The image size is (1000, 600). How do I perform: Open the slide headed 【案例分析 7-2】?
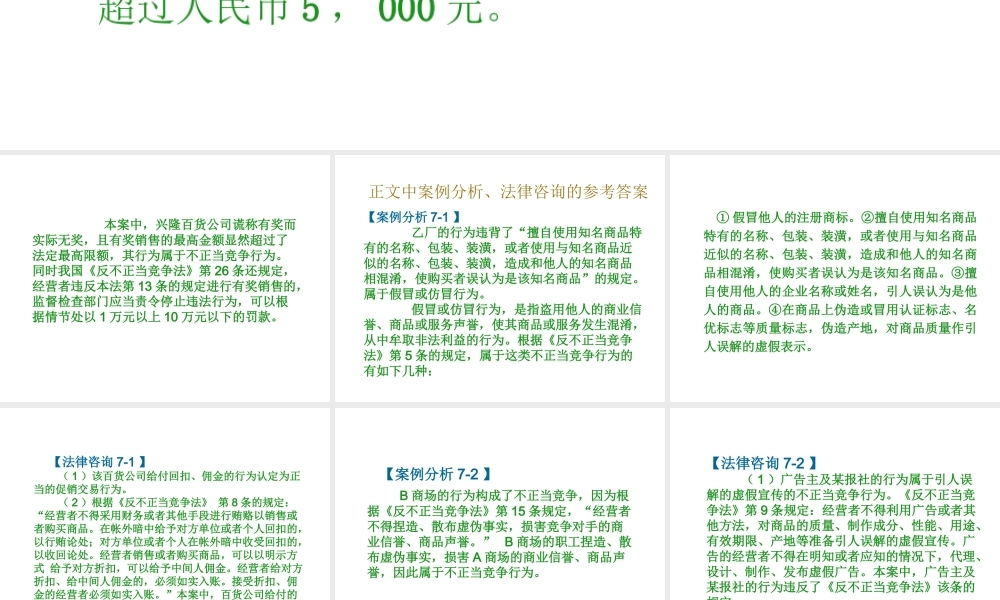(500, 504)
